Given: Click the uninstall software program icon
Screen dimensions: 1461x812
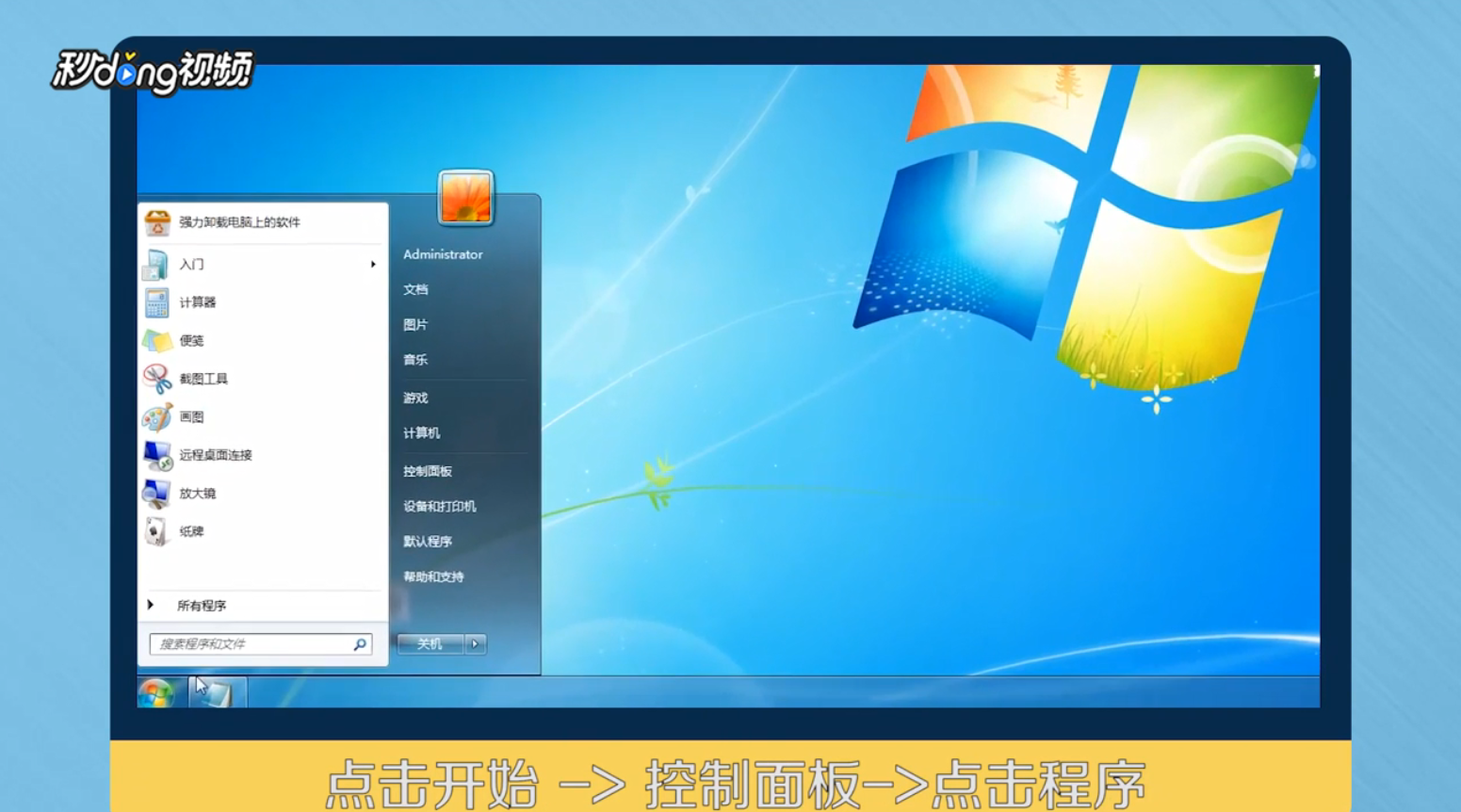Looking at the screenshot, I should tap(157, 223).
